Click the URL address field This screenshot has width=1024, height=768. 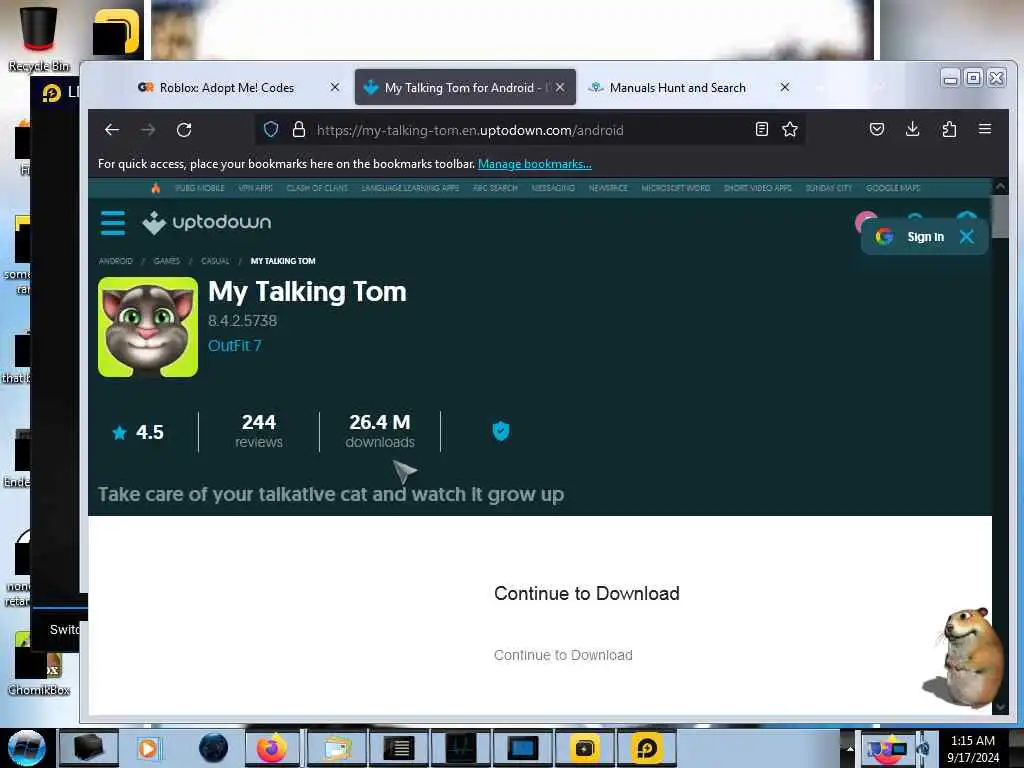529,130
